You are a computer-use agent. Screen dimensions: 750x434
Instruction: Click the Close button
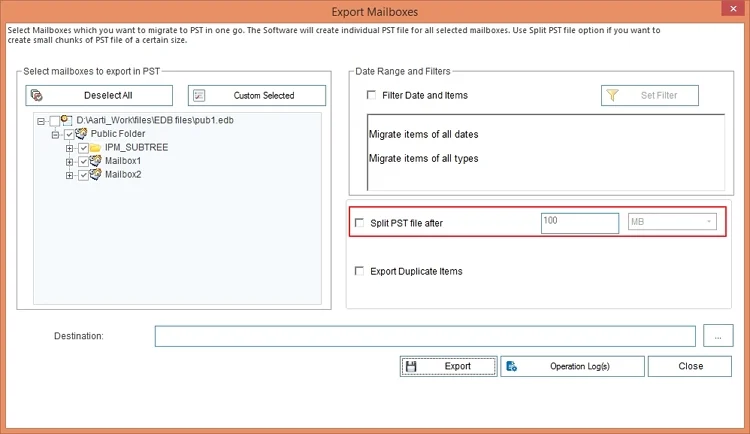point(690,366)
